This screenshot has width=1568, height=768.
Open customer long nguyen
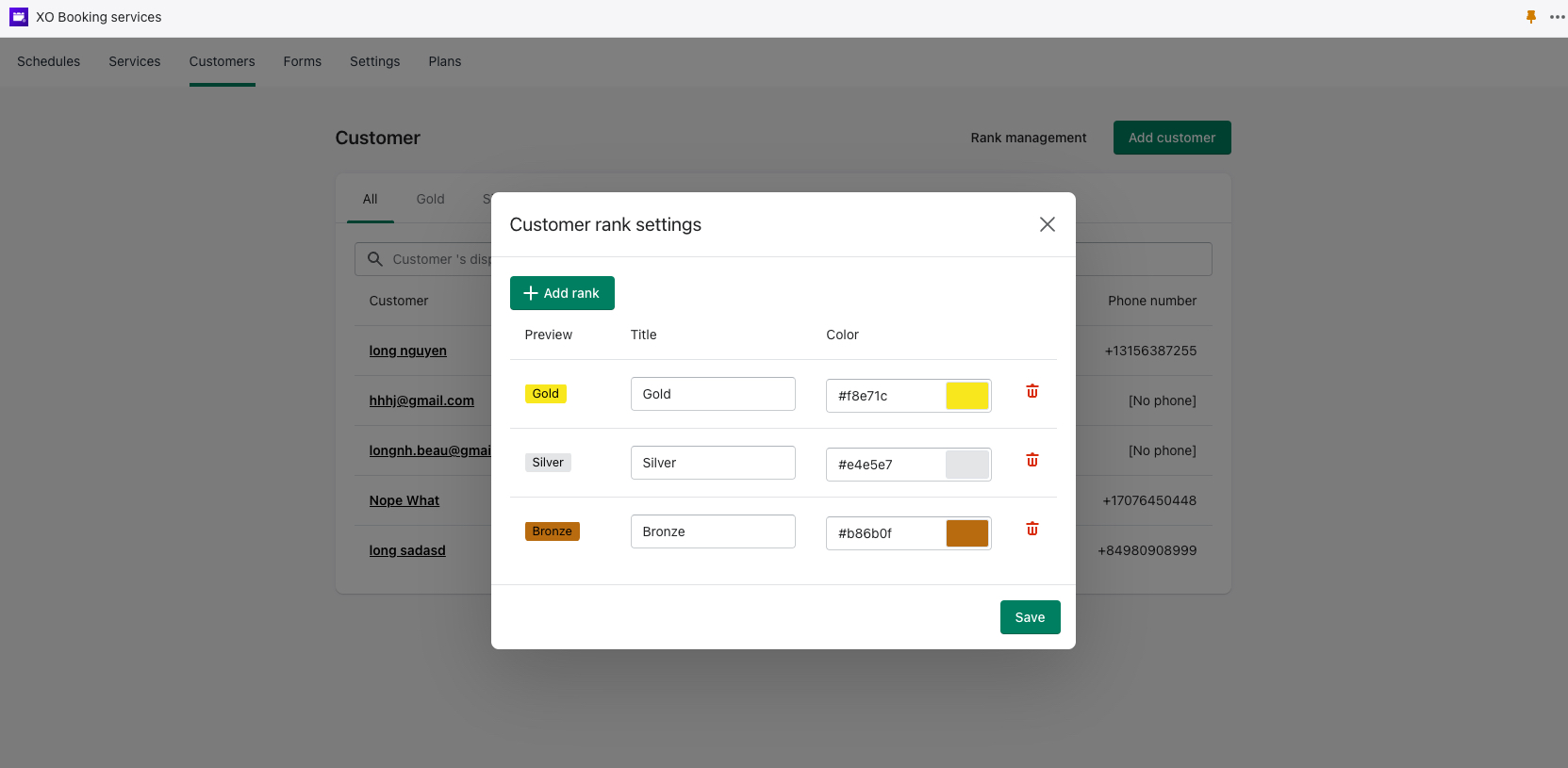[x=408, y=351]
